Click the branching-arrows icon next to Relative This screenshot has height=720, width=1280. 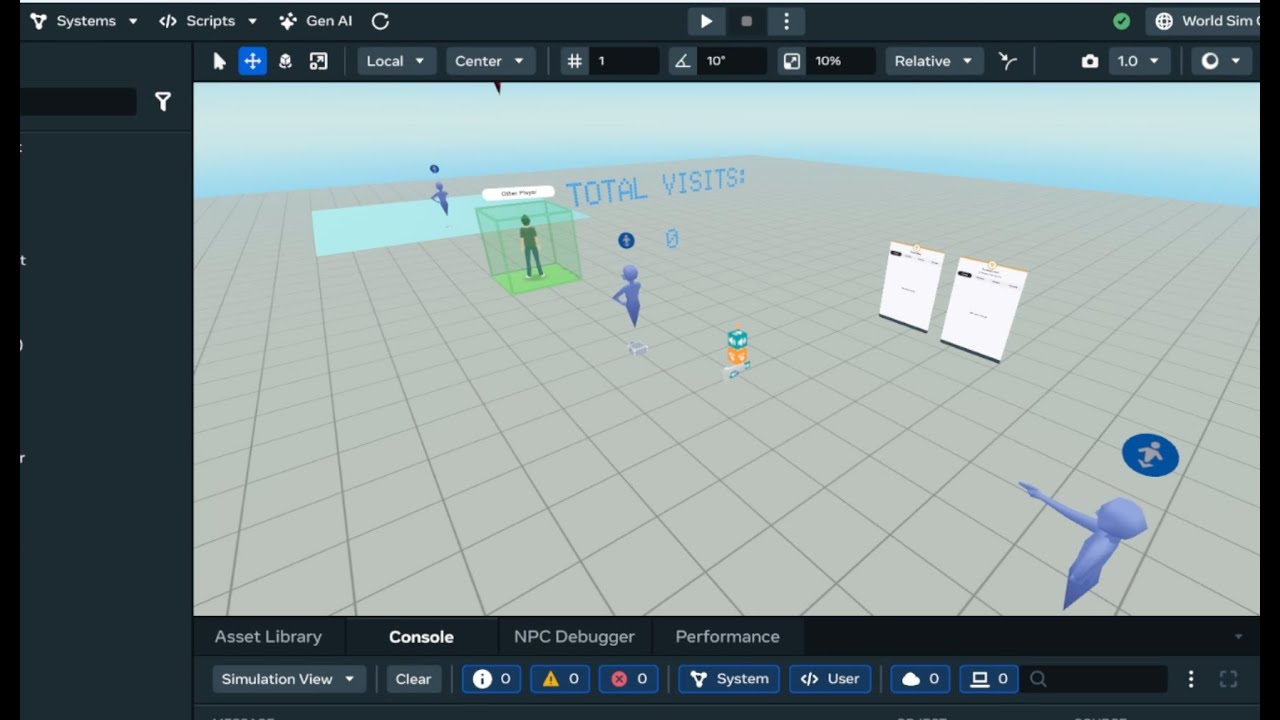click(1008, 61)
